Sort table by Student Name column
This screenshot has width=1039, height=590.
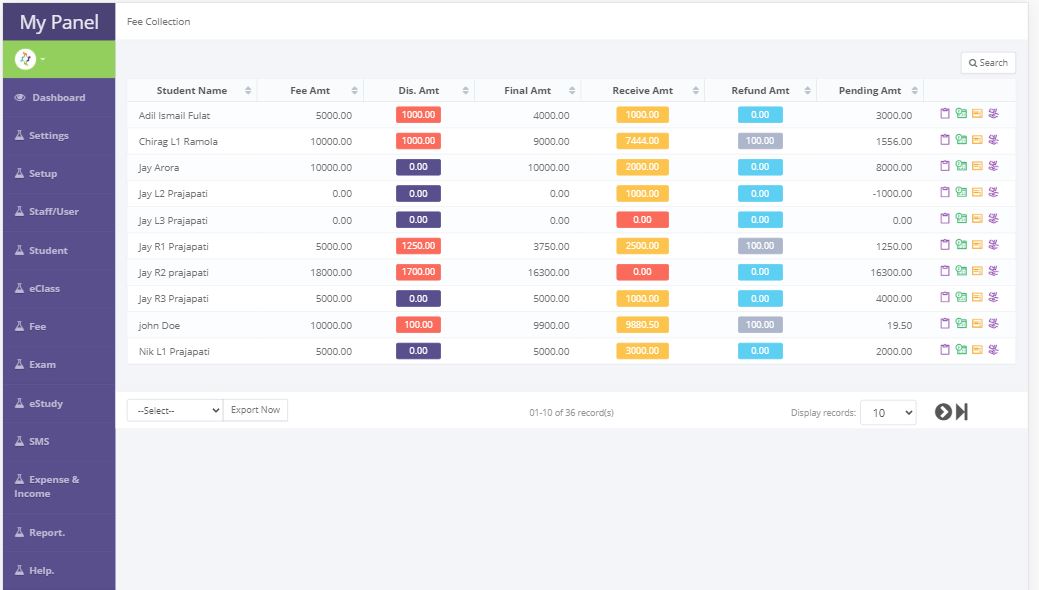point(192,90)
